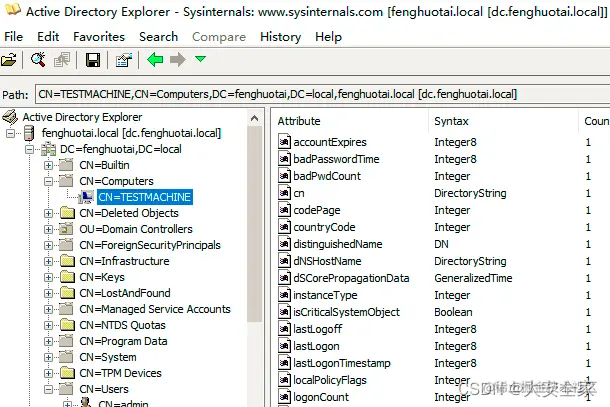
Task: Click the distinguishedName attribute icon
Action: point(284,244)
